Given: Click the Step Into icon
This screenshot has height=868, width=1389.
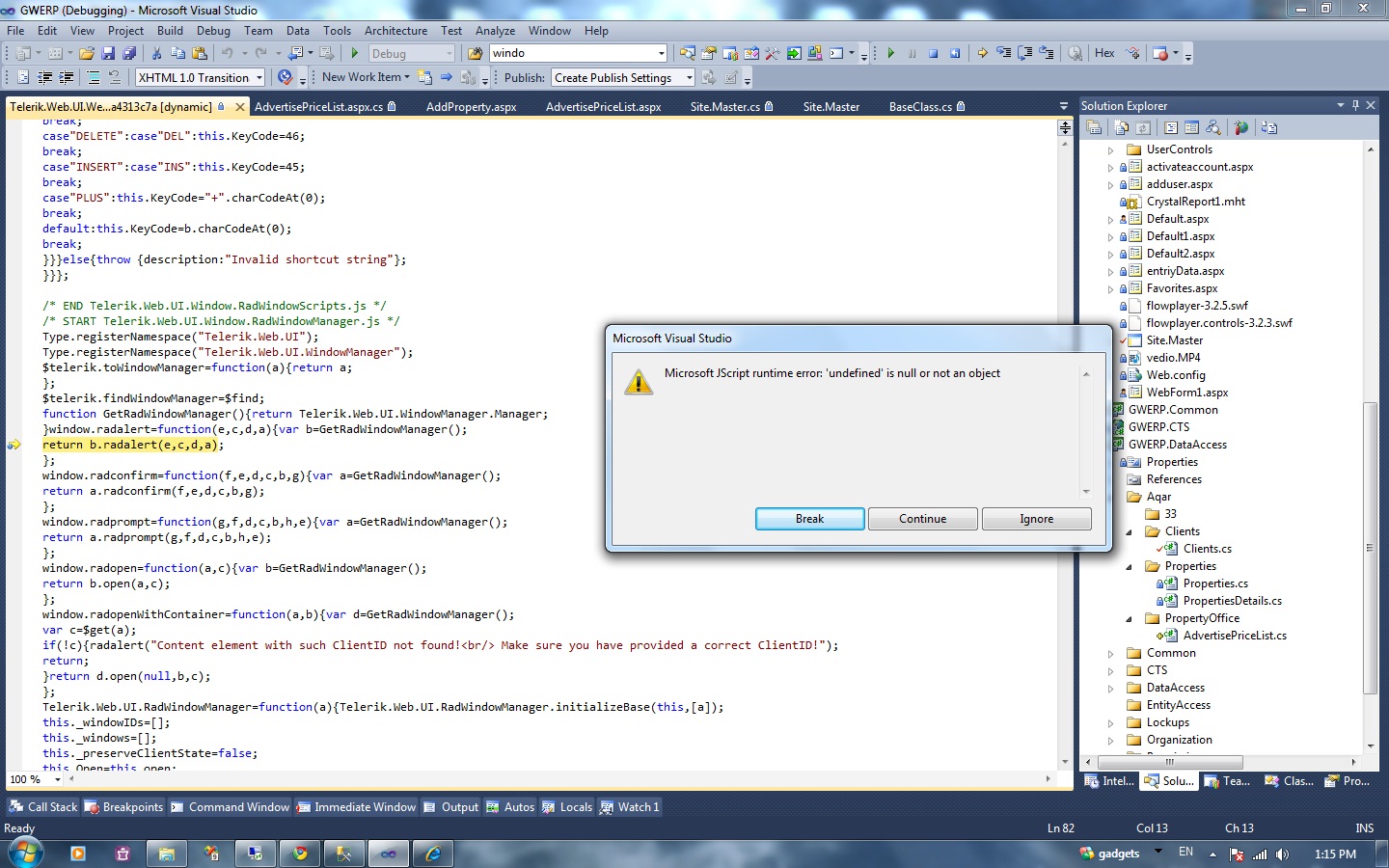Looking at the screenshot, I should [x=1004, y=54].
